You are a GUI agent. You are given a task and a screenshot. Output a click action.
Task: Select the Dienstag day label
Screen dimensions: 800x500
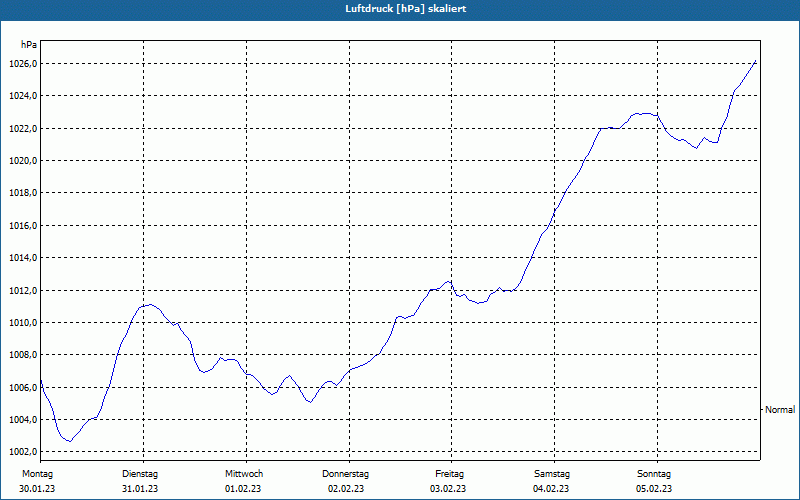pyautogui.click(x=140, y=474)
